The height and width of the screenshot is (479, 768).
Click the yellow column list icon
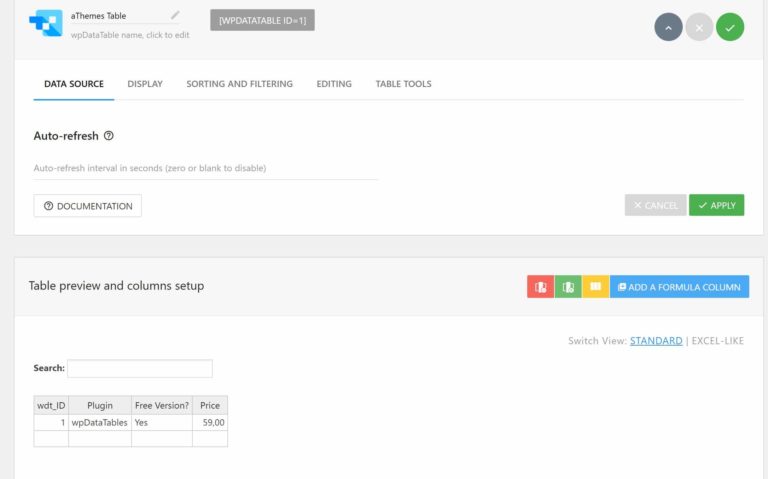click(x=596, y=287)
